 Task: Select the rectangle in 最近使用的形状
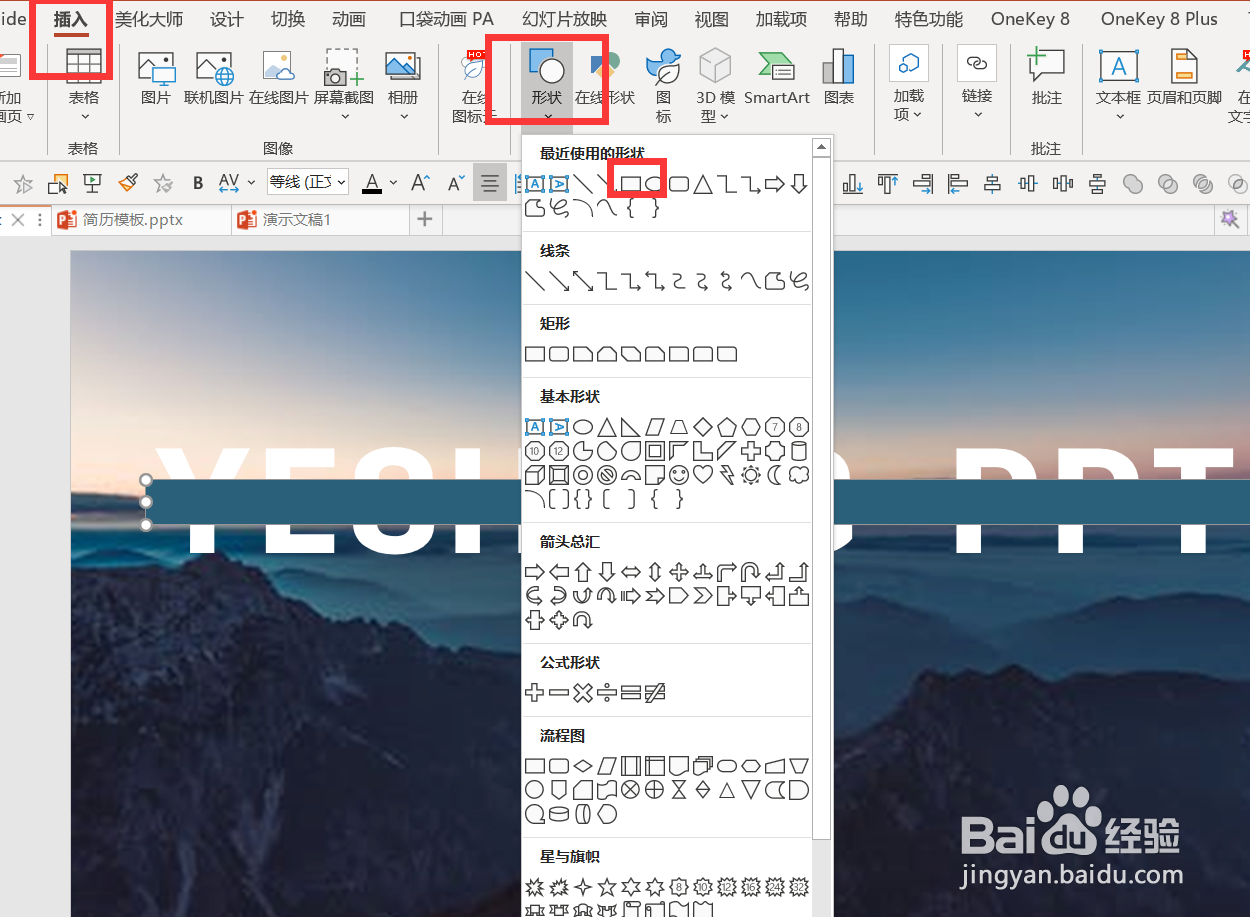[x=631, y=184]
